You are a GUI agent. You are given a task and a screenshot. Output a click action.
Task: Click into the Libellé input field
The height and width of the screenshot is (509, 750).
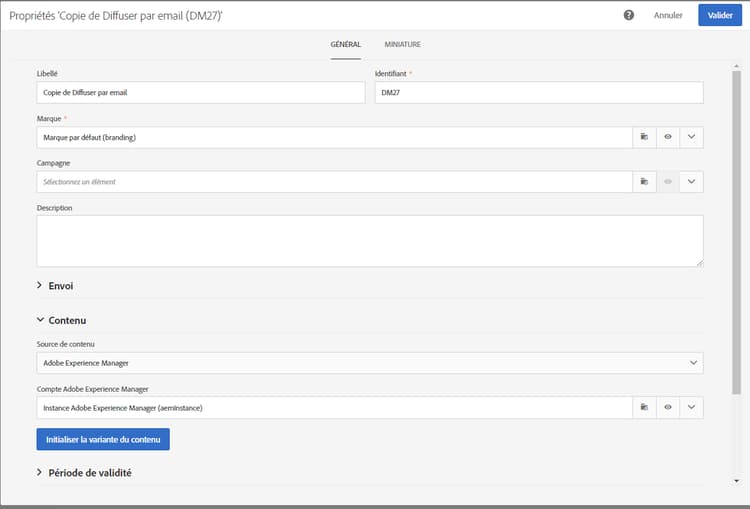click(x=201, y=92)
